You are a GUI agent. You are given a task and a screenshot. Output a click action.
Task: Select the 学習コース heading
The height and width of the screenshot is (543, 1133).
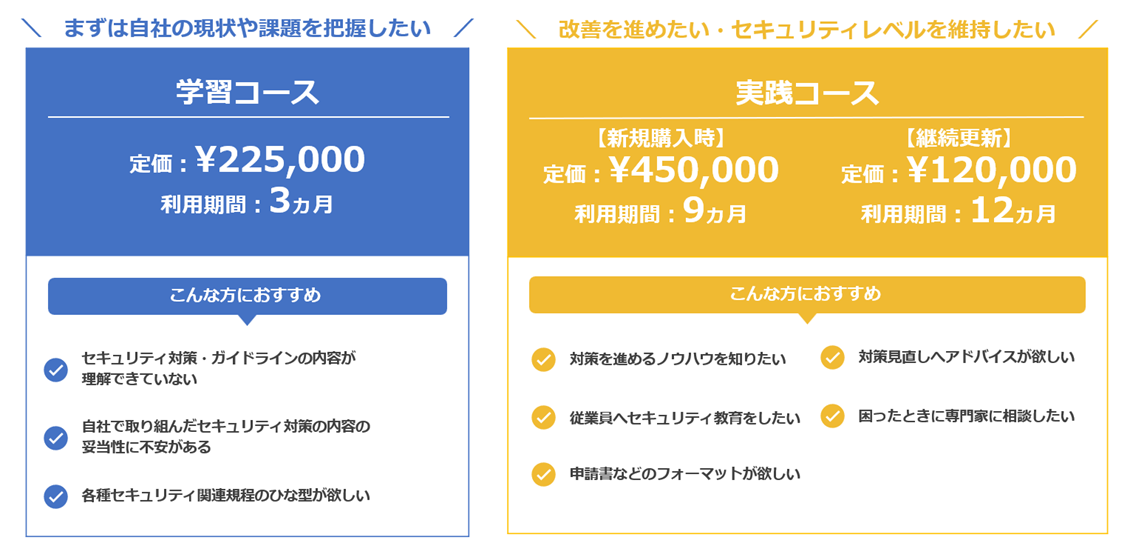[x=247, y=93]
